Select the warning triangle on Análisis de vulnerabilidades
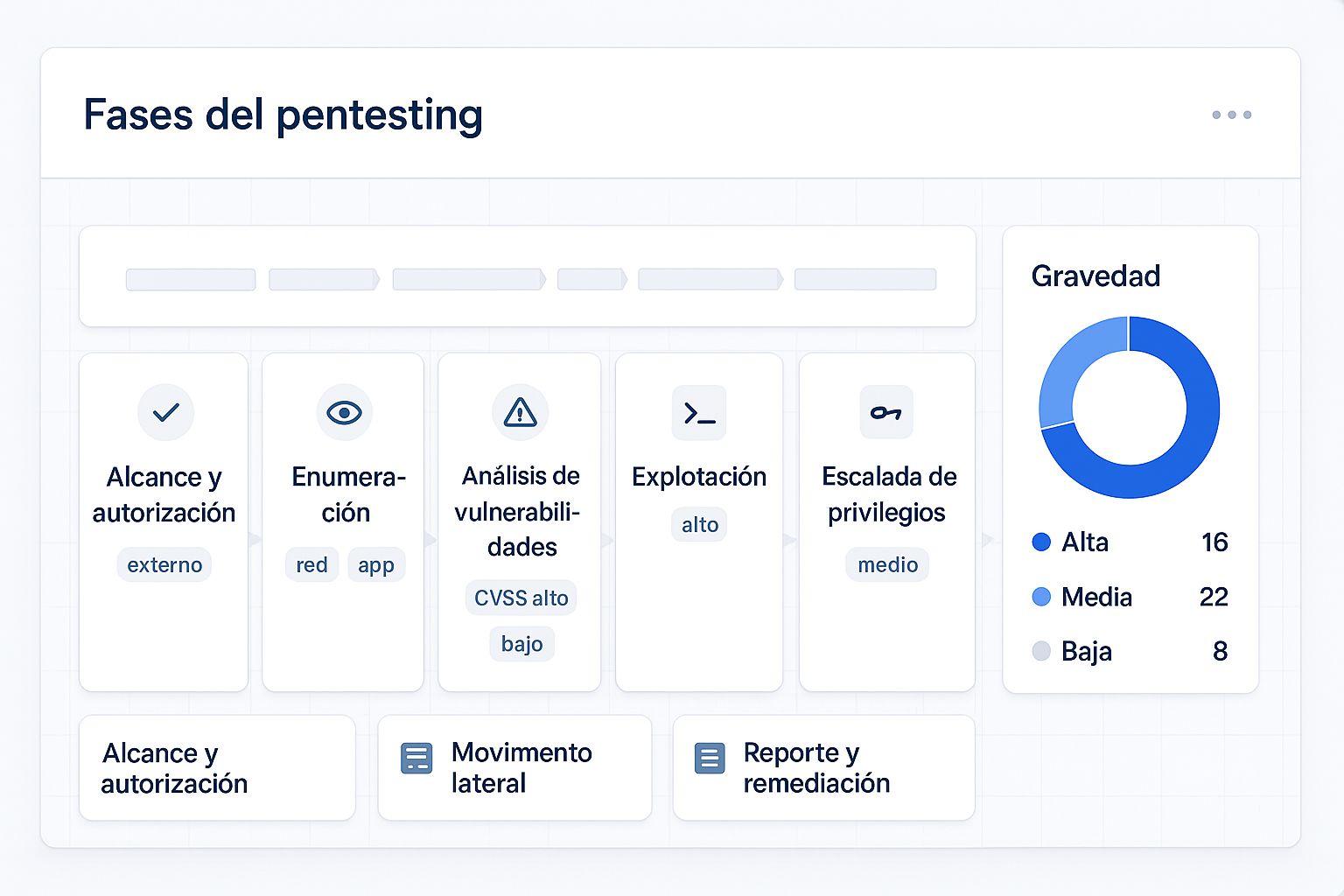 520,412
